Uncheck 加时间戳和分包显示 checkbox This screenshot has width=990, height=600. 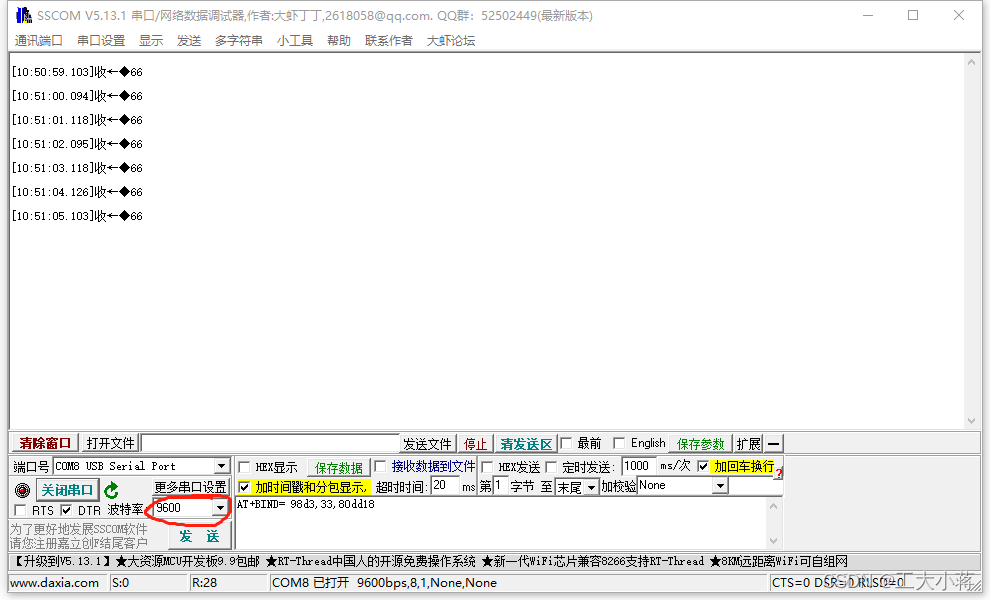244,487
